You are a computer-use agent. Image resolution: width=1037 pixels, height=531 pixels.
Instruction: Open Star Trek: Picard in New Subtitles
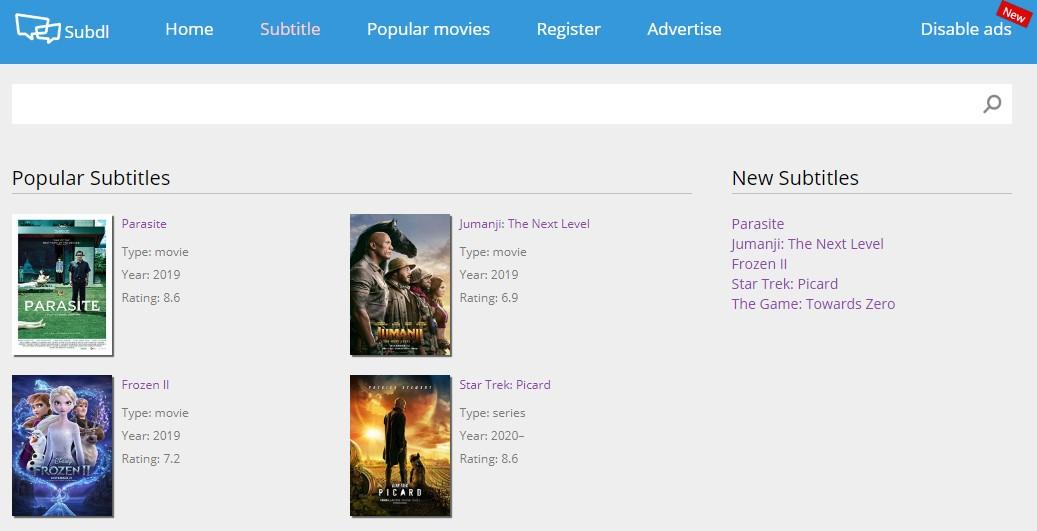coord(784,284)
